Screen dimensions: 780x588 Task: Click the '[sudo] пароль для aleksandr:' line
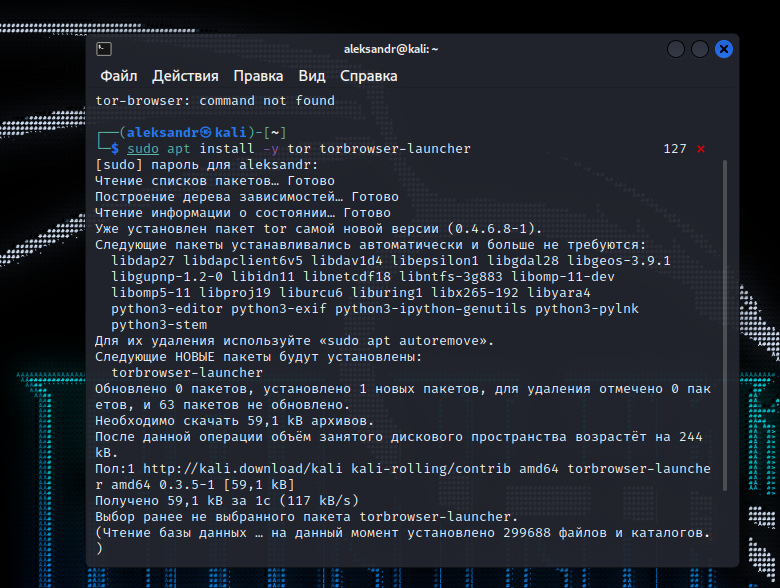tap(206, 165)
